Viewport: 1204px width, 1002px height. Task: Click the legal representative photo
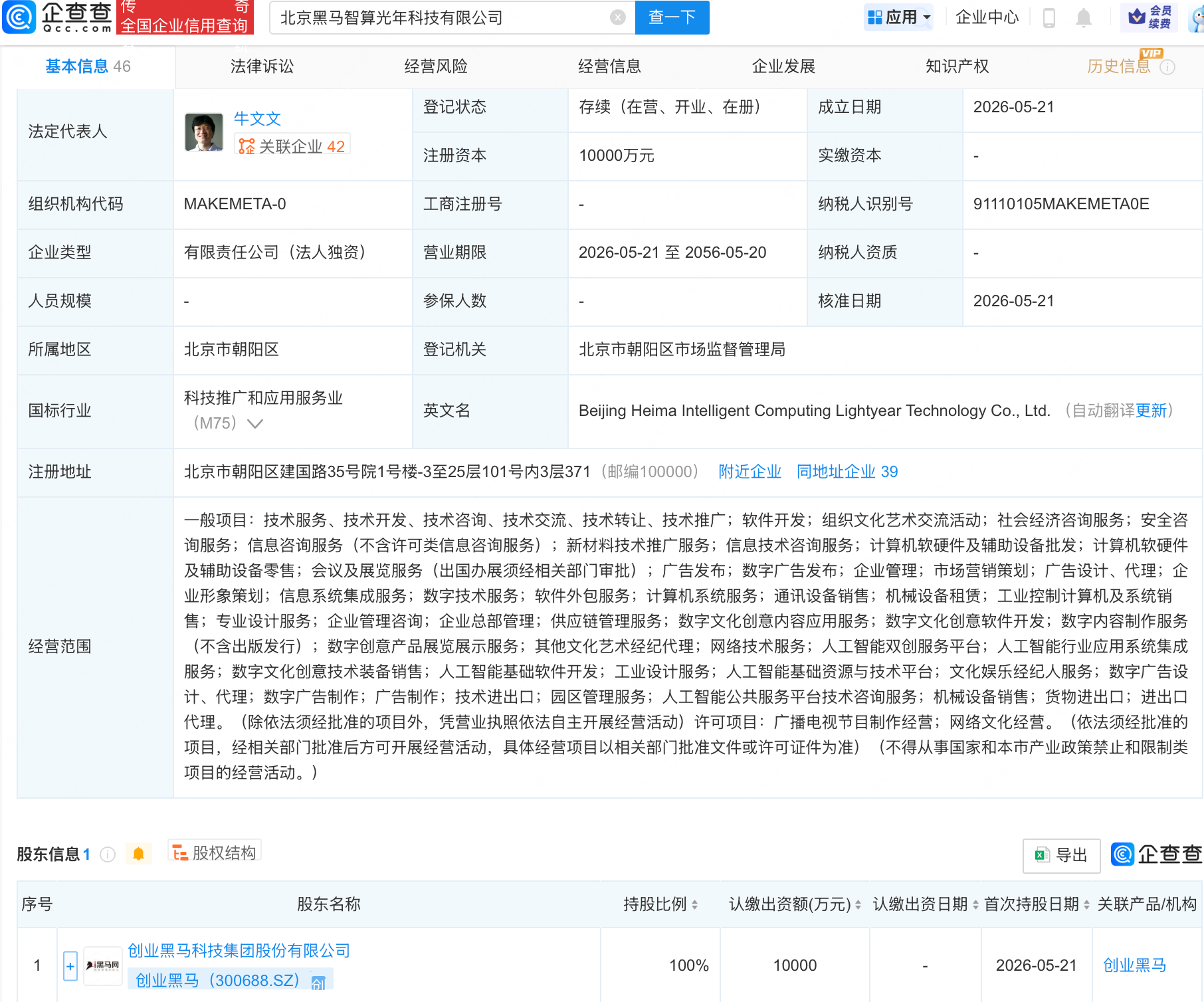pyautogui.click(x=204, y=132)
